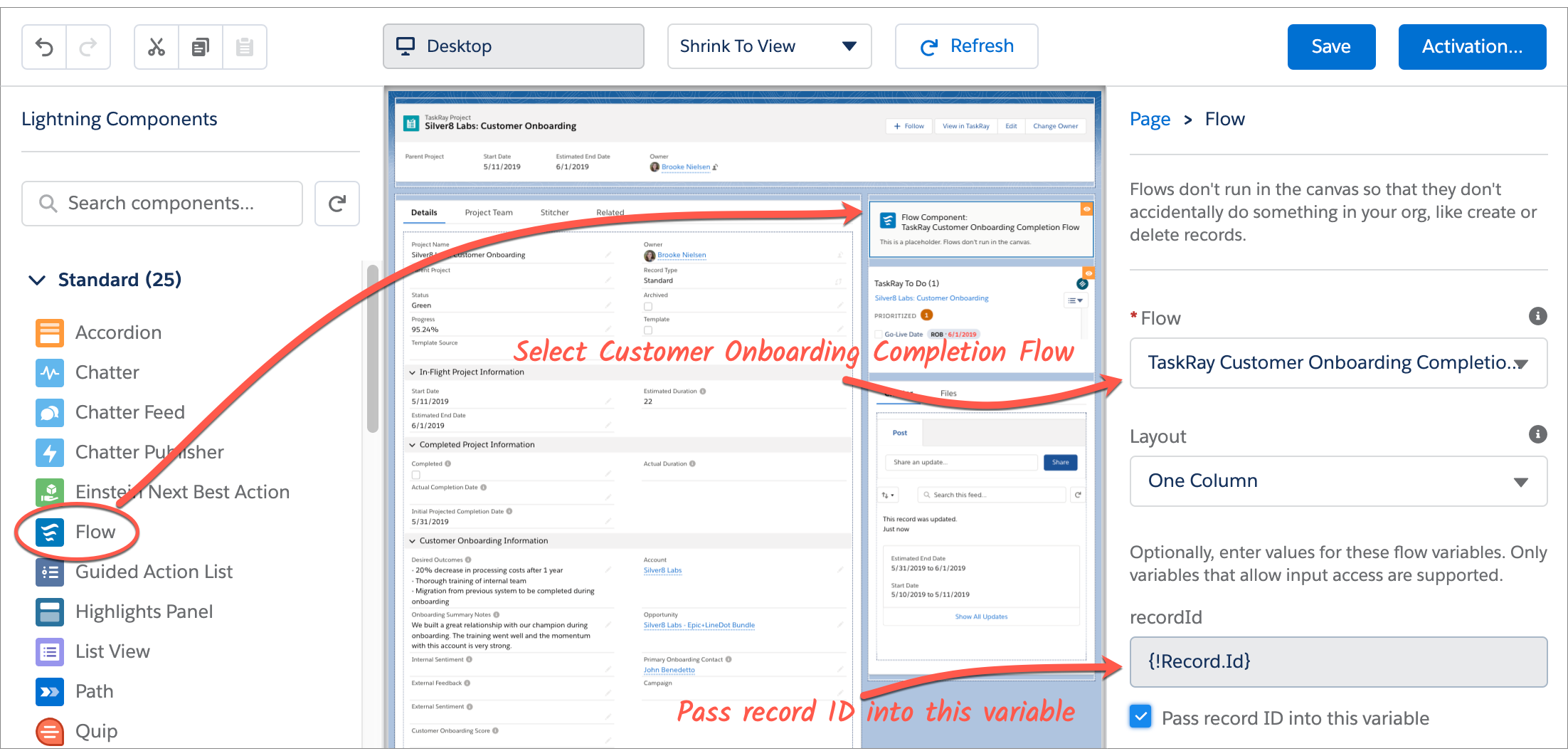Switch to the Related tab
Screen dimensions: 1568x756
click(610, 213)
